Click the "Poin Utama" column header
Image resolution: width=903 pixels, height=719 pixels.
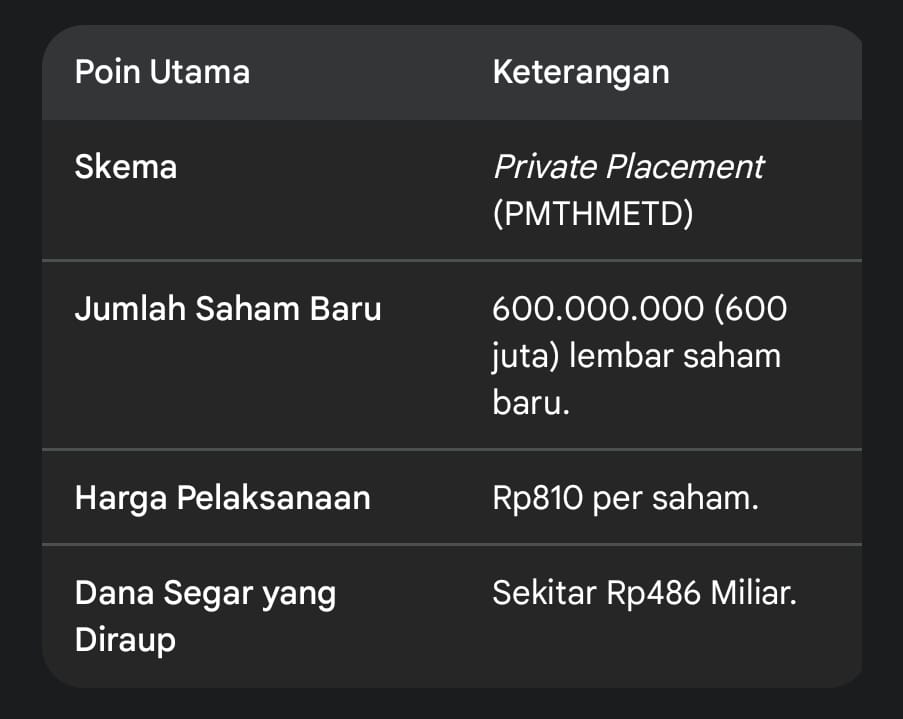162,72
